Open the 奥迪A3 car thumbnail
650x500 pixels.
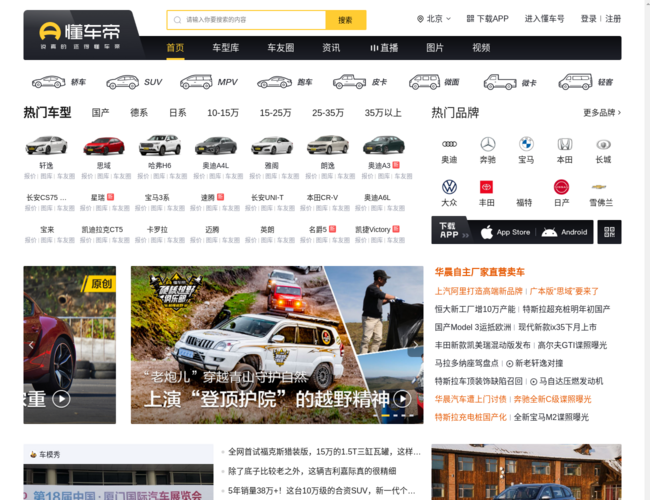384,145
